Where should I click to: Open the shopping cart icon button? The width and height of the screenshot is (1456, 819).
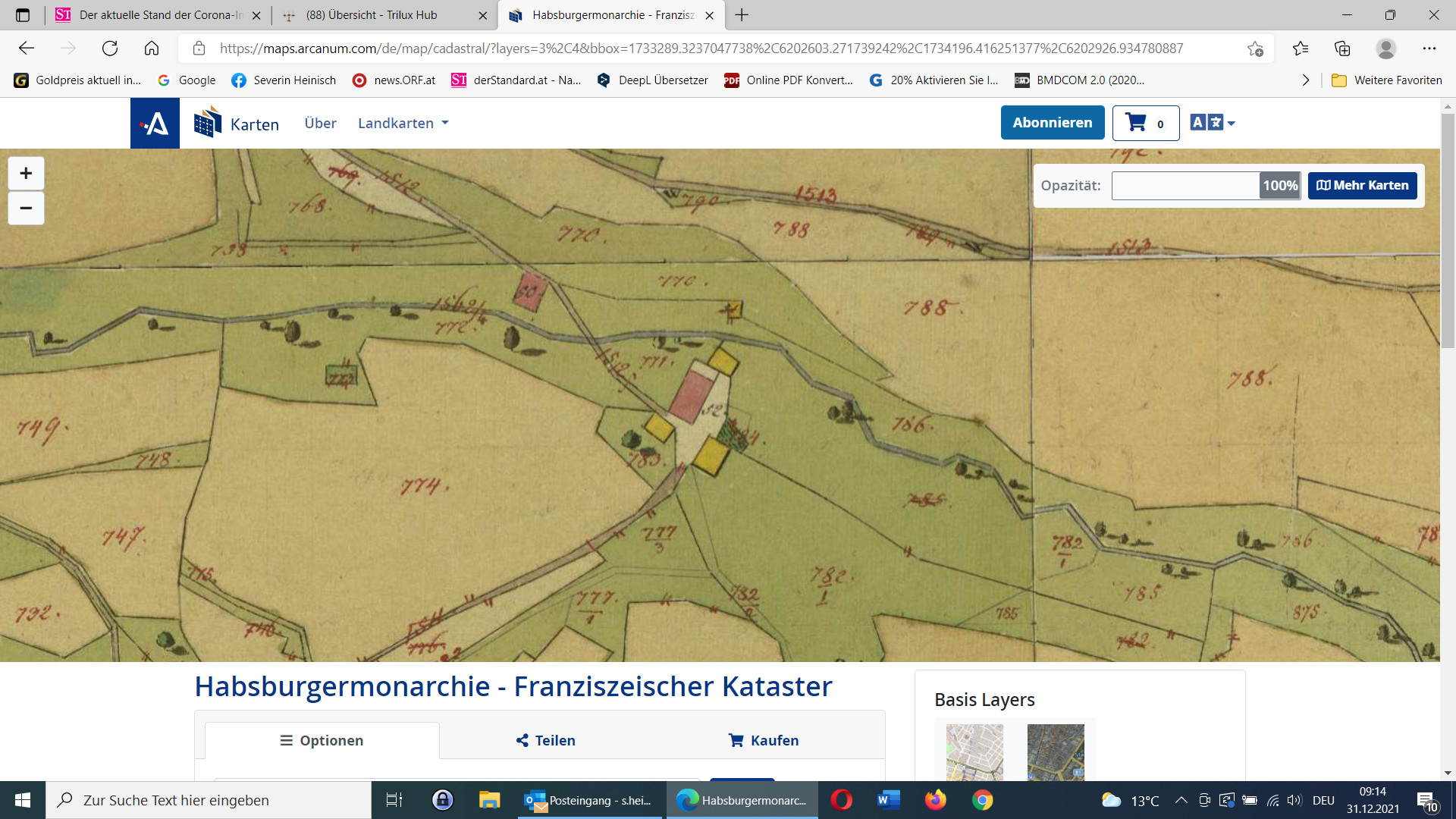(x=1145, y=123)
